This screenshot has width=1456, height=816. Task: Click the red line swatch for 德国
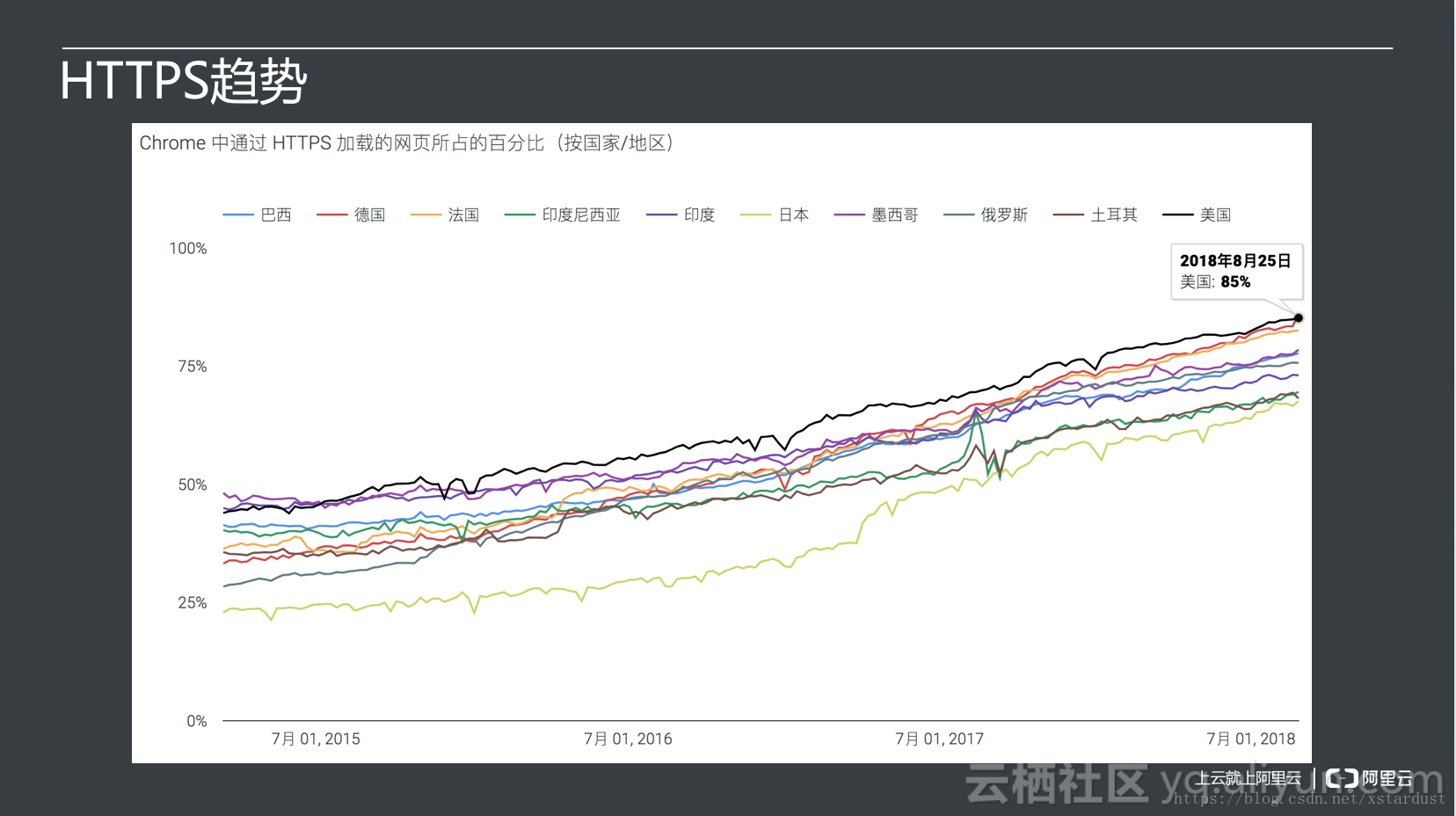[x=332, y=215]
